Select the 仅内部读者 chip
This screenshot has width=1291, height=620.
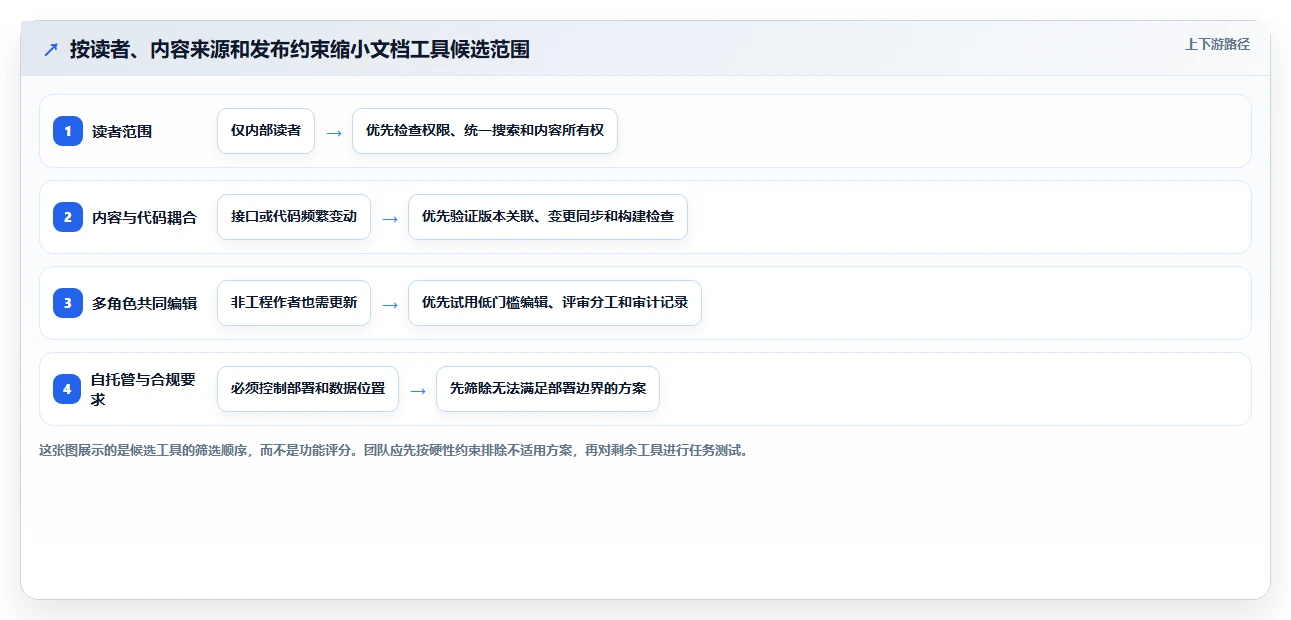266,131
